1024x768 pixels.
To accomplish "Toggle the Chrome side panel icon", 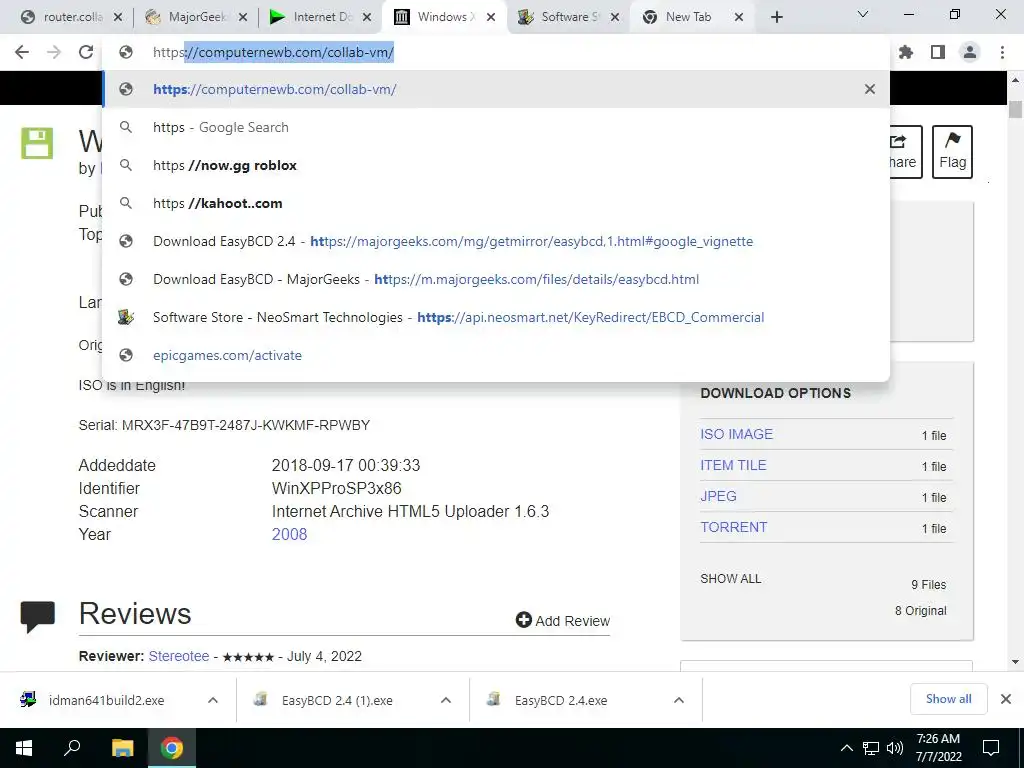I will 938,52.
